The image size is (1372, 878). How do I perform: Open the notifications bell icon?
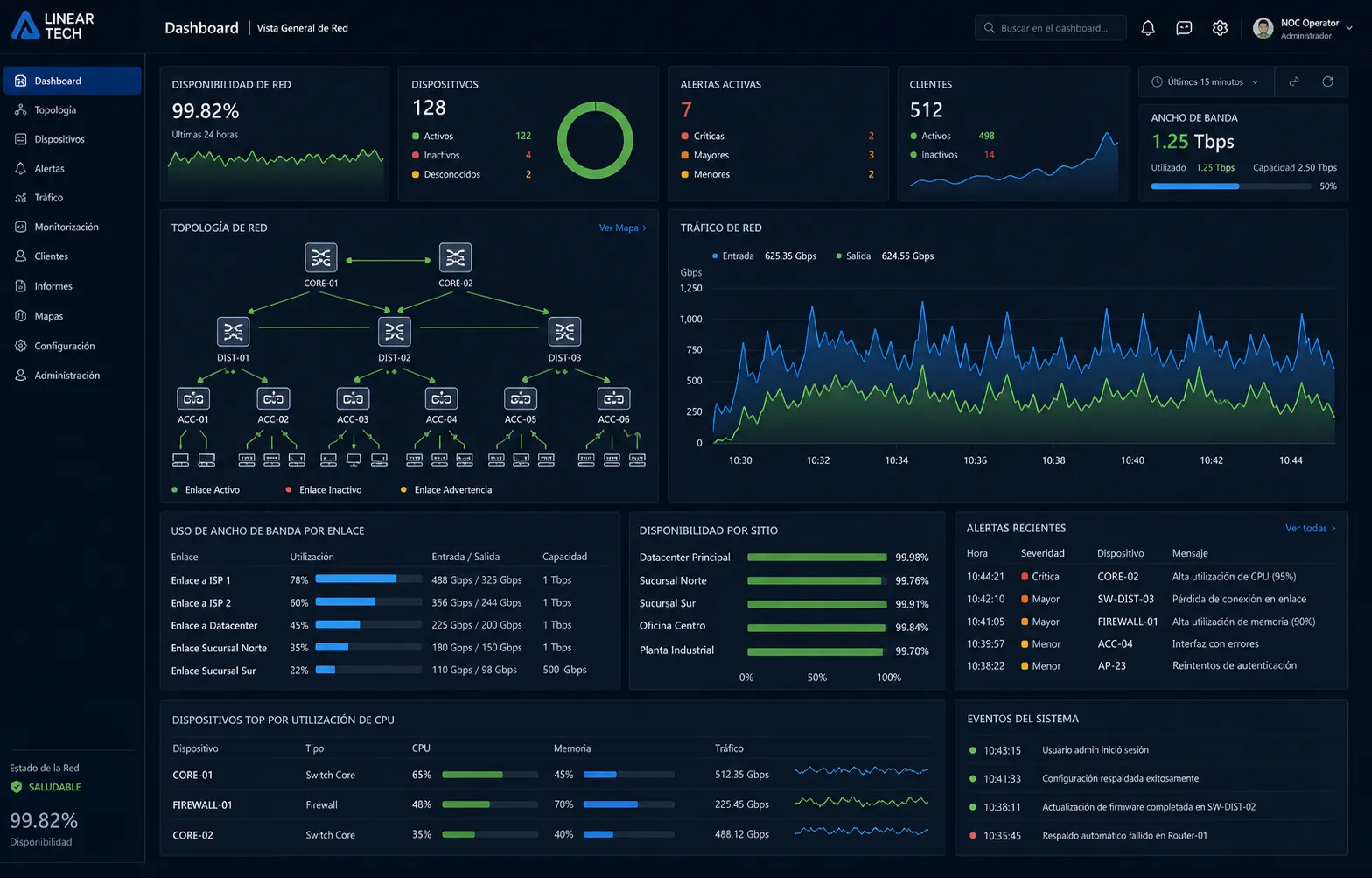click(x=1148, y=28)
